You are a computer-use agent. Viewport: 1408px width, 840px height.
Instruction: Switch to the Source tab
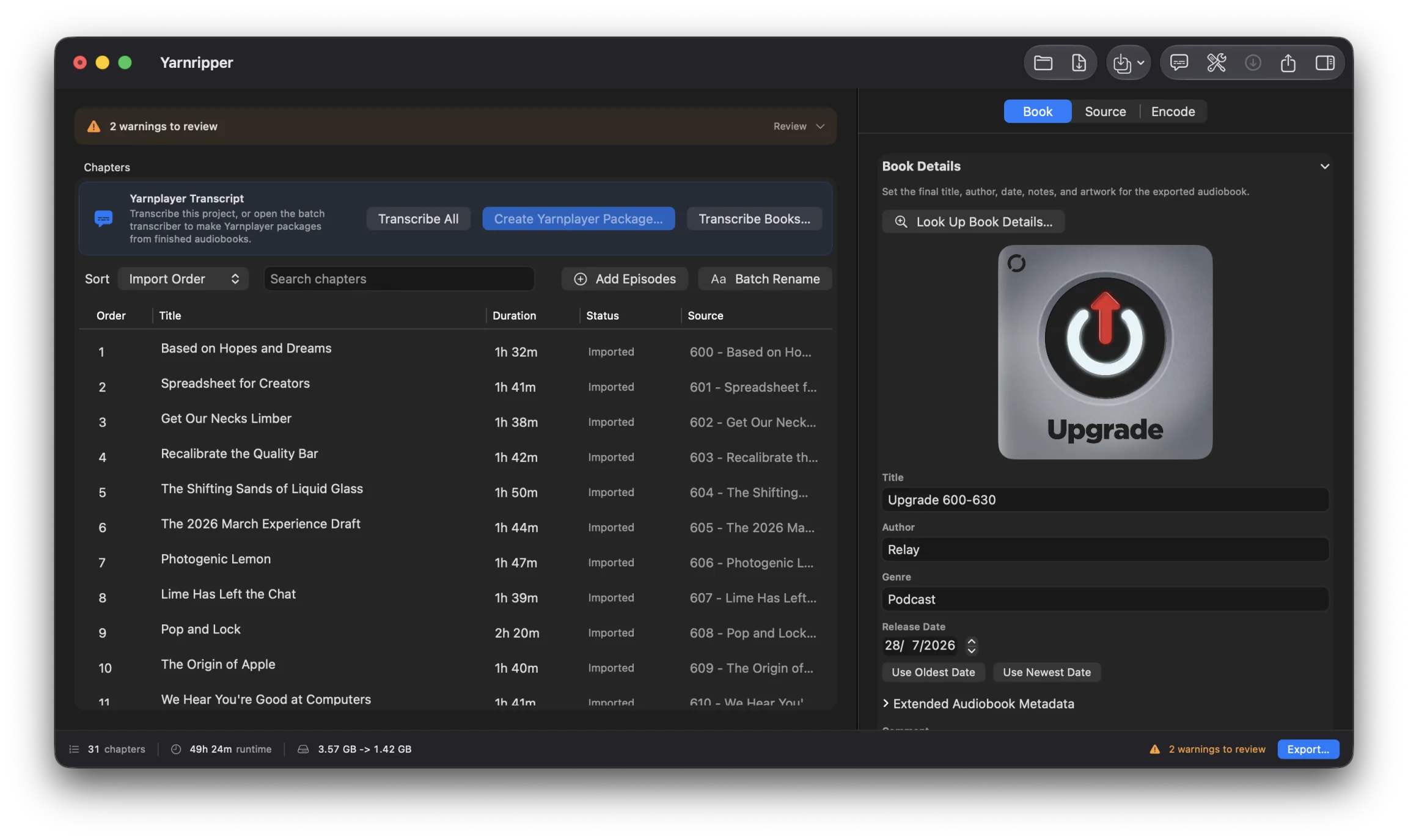(1105, 111)
